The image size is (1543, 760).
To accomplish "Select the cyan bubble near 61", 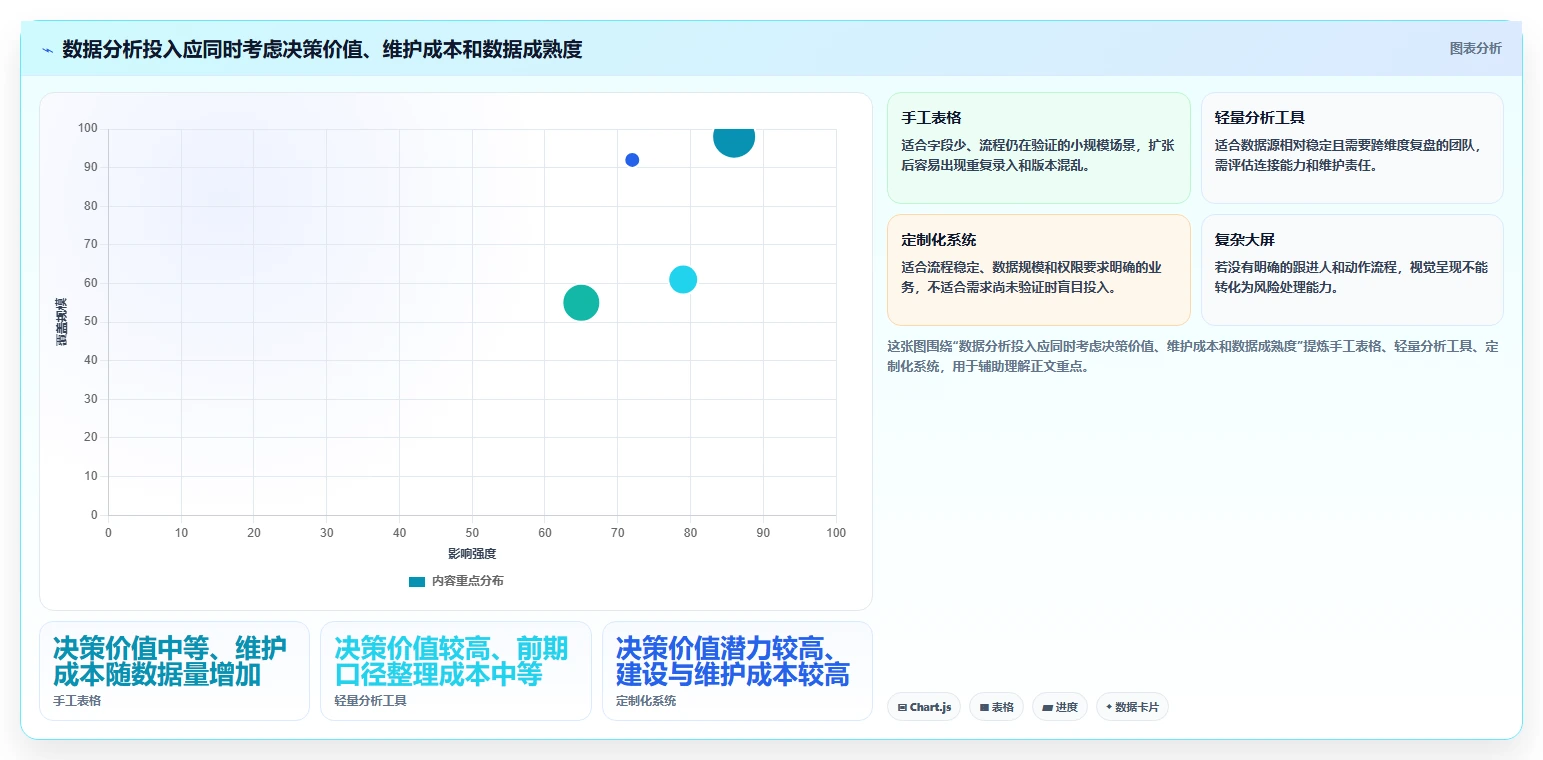I will click(683, 280).
